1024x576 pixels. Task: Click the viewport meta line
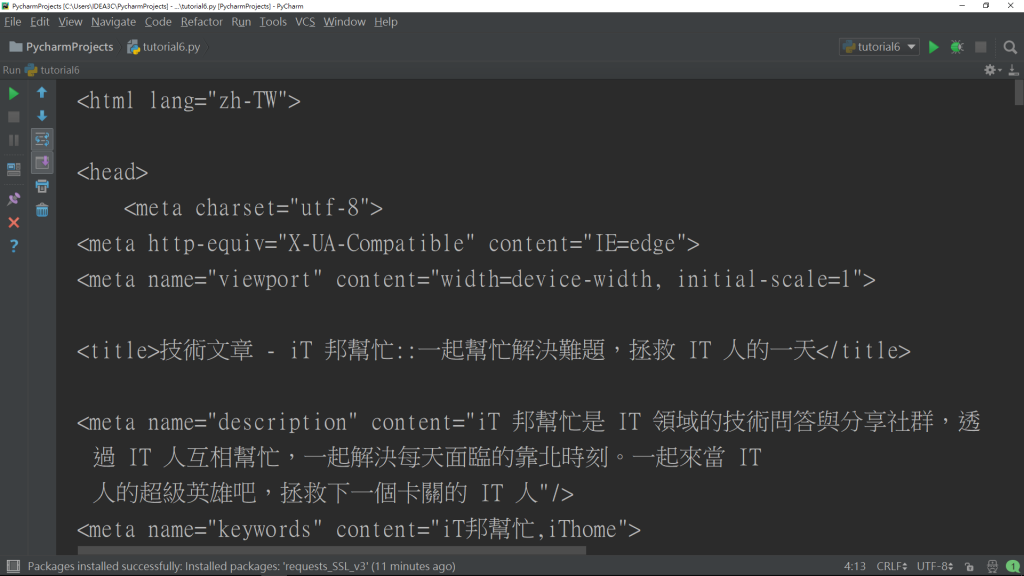point(476,280)
